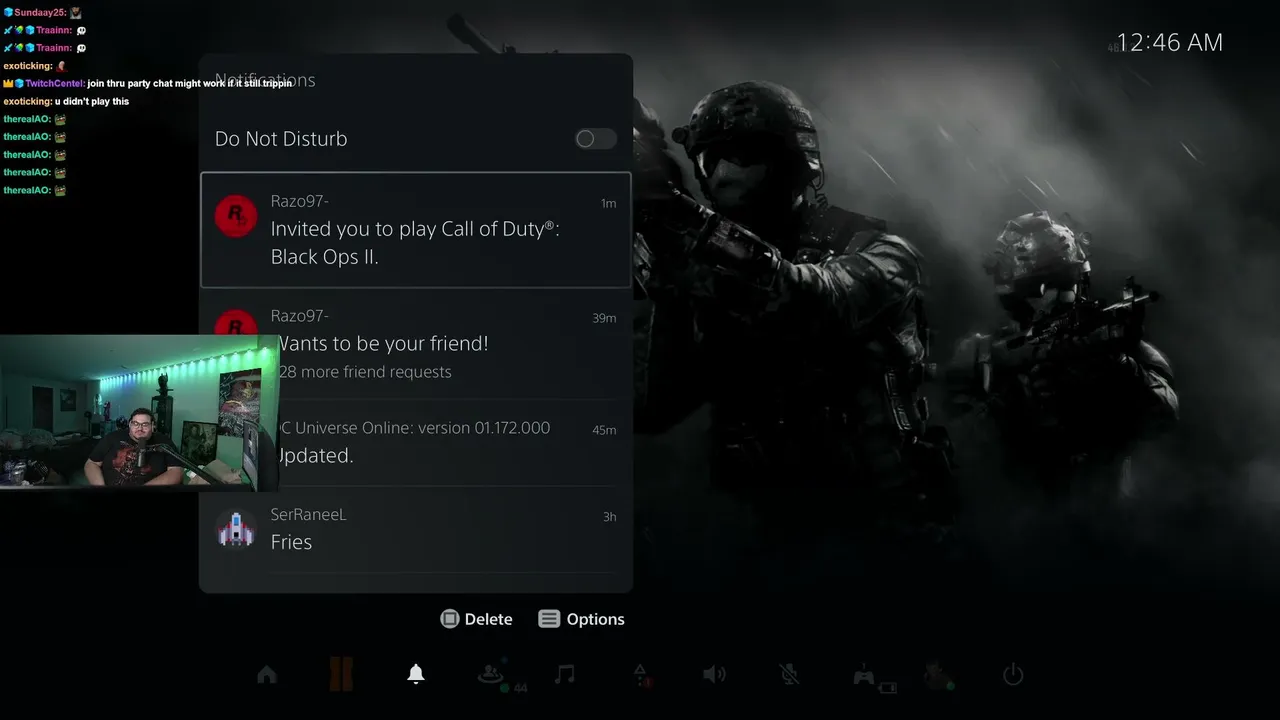Click the streamer webcam overlay

pos(139,413)
